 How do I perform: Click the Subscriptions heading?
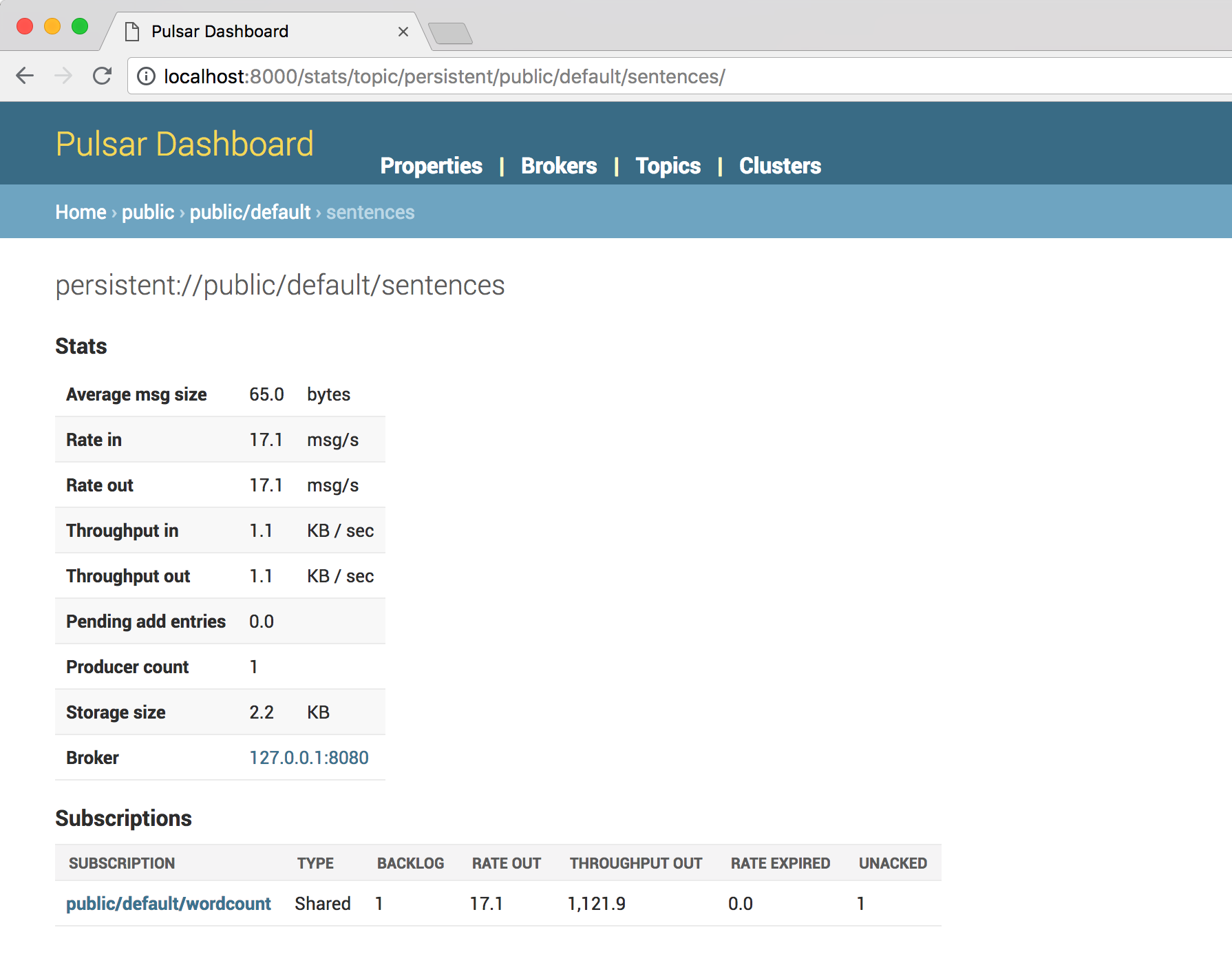123,818
